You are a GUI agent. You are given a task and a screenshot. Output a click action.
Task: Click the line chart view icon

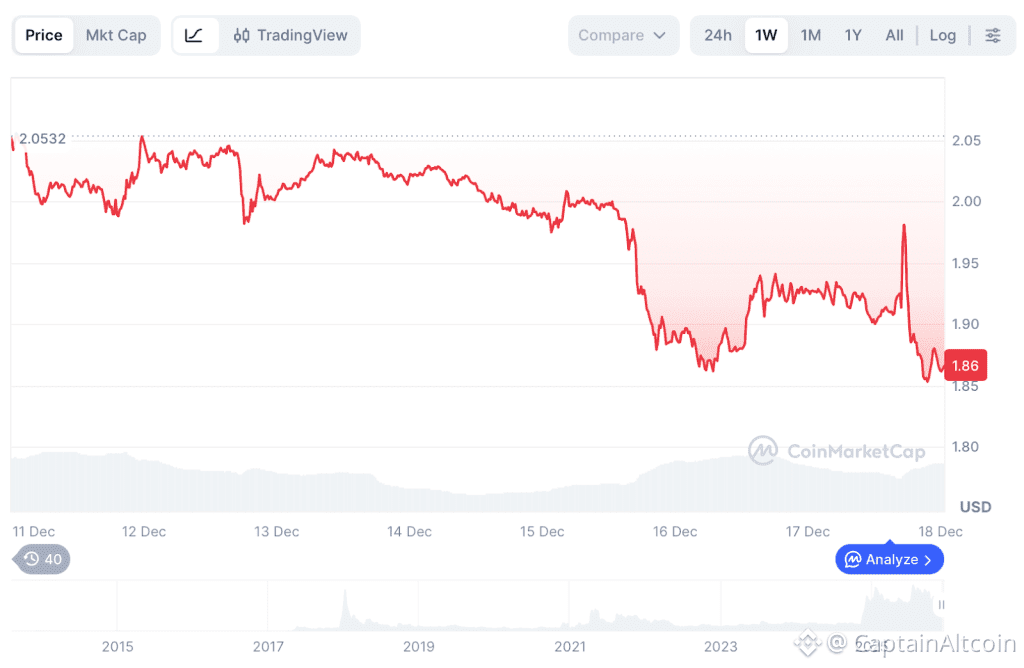pos(194,35)
